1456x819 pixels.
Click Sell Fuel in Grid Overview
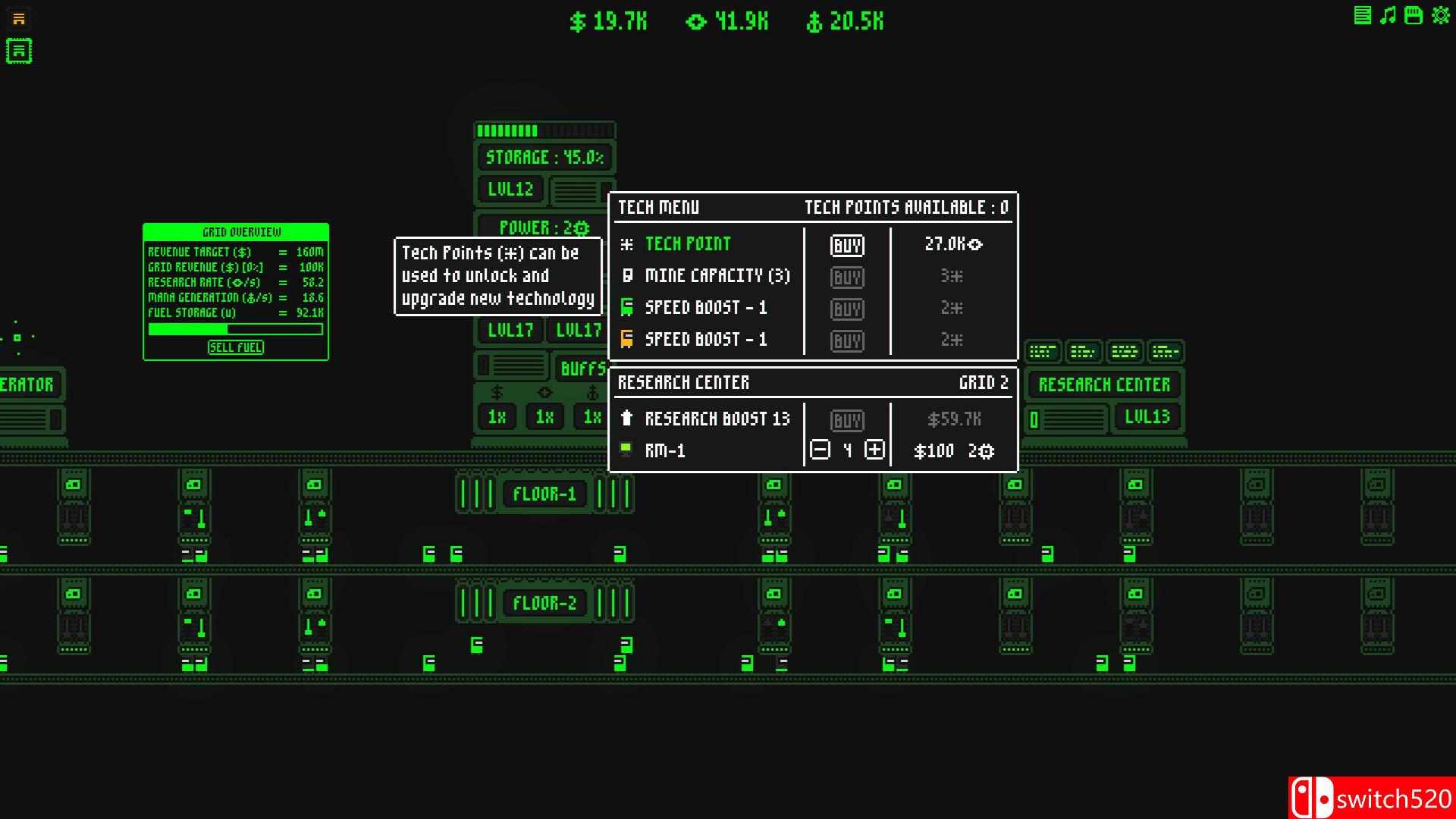click(236, 347)
